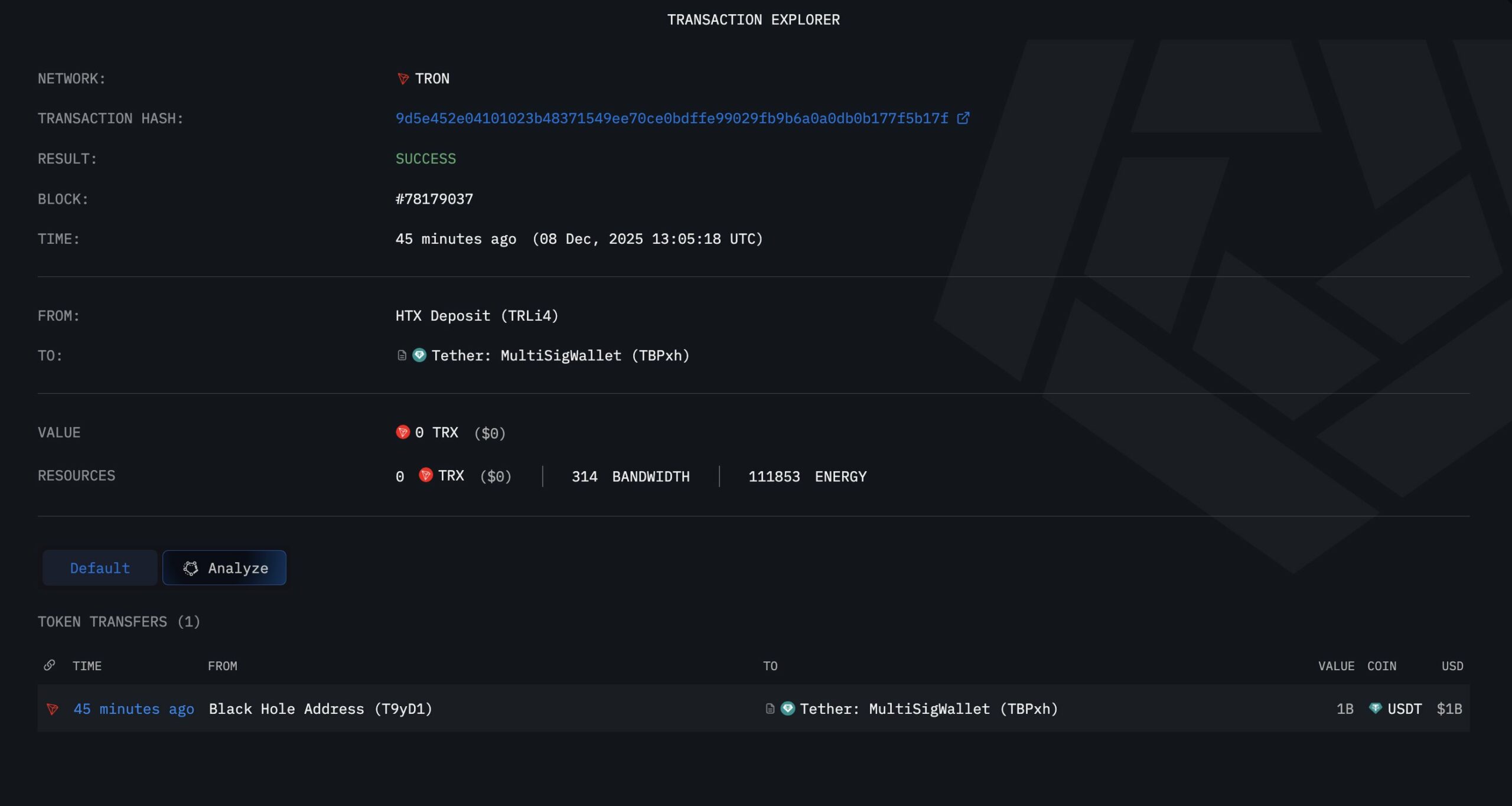Click TRON icon in token transfer row

tap(53, 709)
